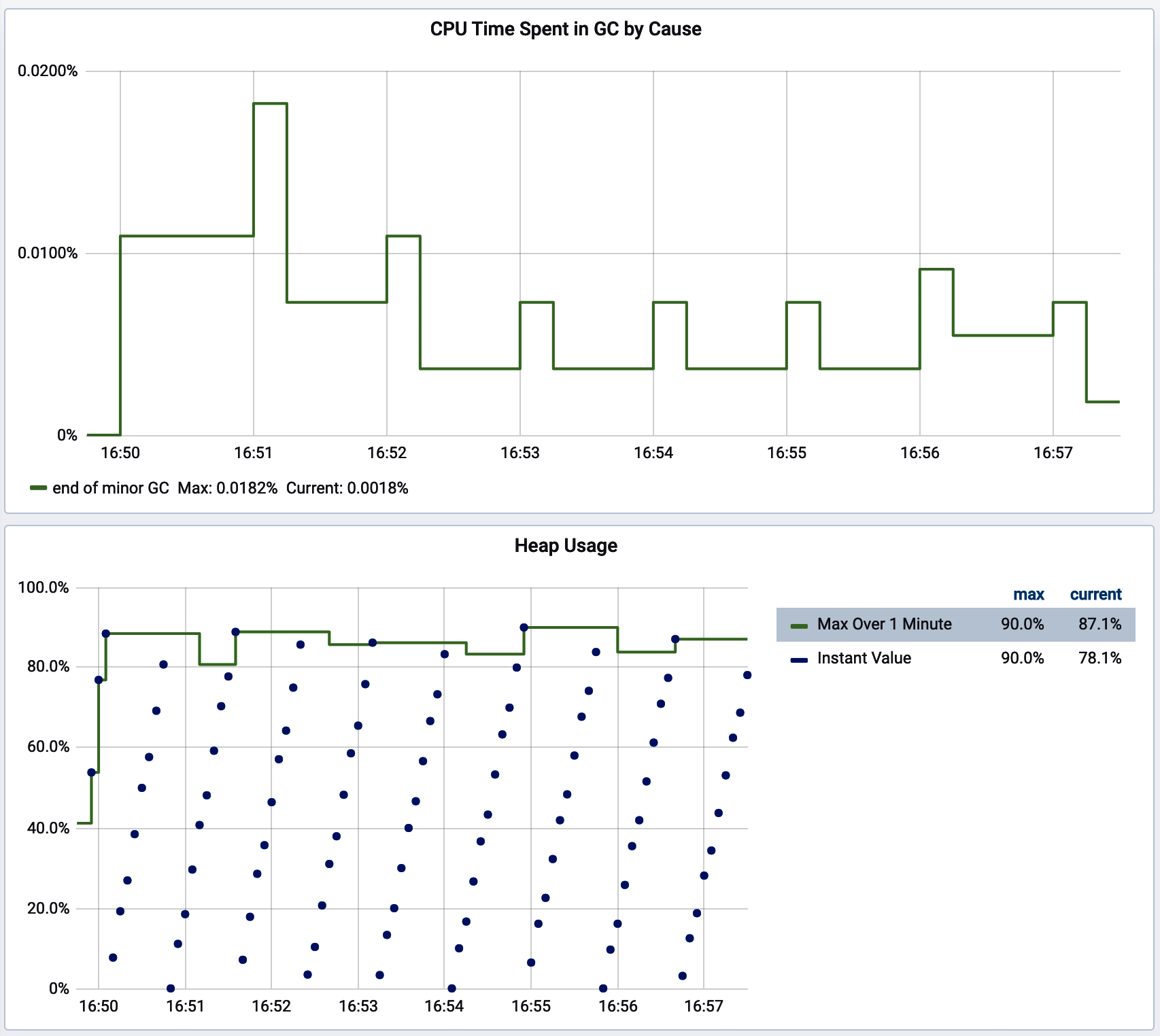The image size is (1160, 1036).
Task: Click the 16:51 x-axis label in GC chart
Action: point(254,453)
